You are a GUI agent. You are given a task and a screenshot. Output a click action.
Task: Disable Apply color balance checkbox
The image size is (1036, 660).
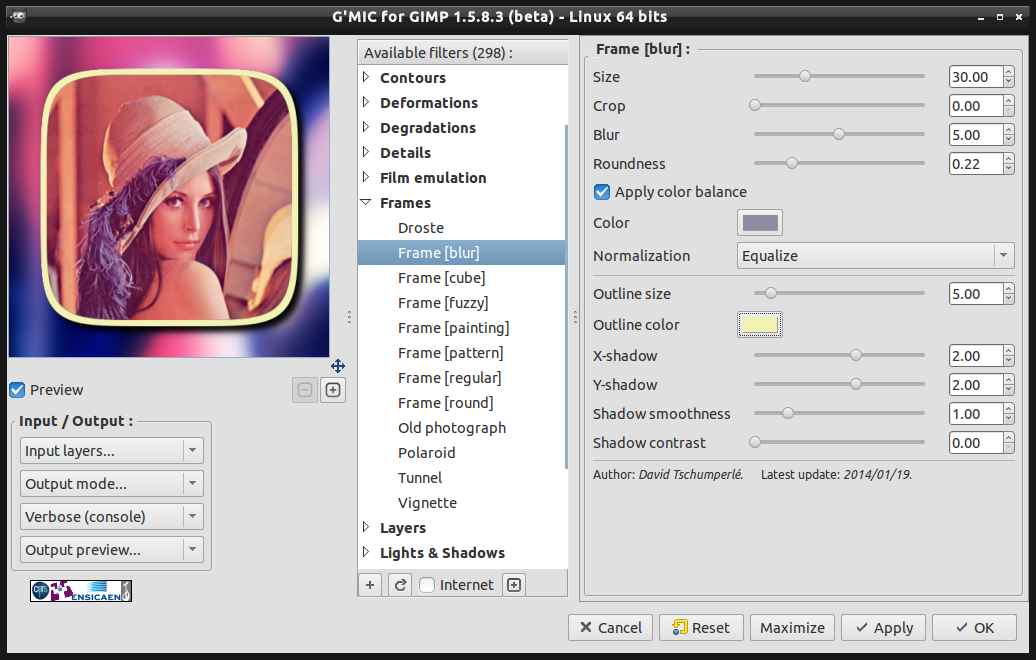[x=602, y=192]
